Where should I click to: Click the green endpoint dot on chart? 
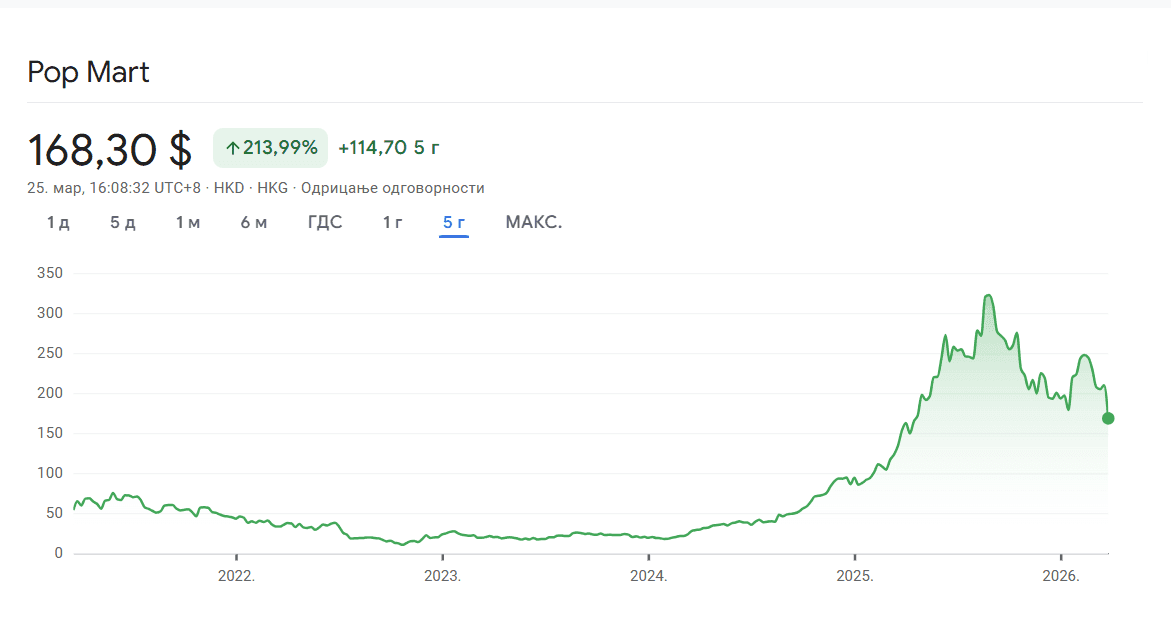coord(1108,418)
